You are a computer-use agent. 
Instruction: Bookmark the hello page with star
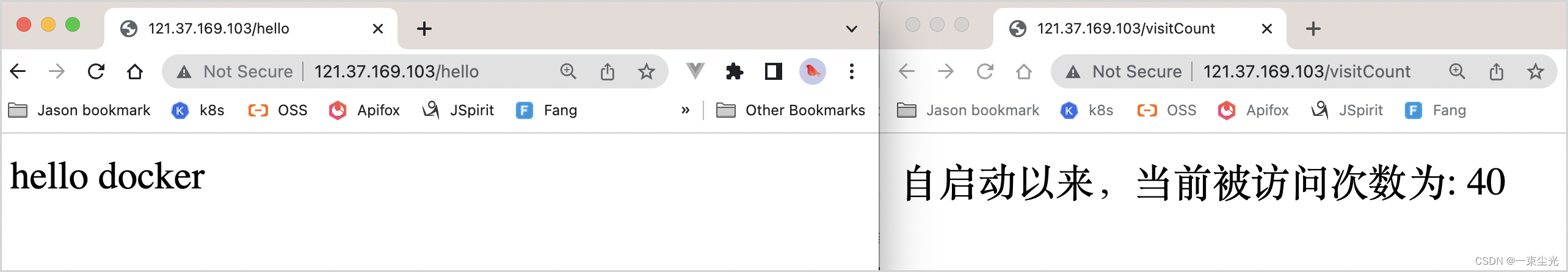pos(646,72)
